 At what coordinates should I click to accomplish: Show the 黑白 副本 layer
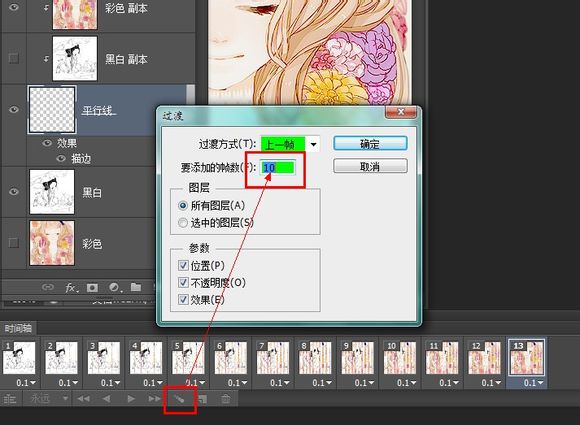click(x=14, y=58)
